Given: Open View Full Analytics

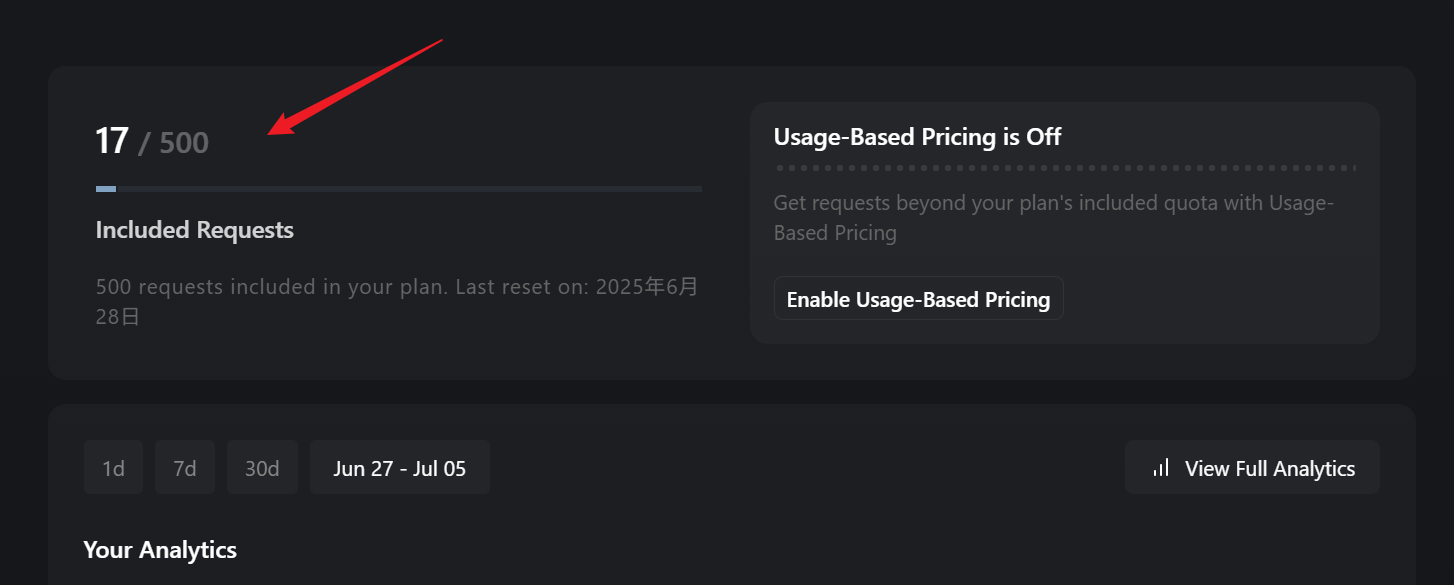Looking at the screenshot, I should 1252,467.
